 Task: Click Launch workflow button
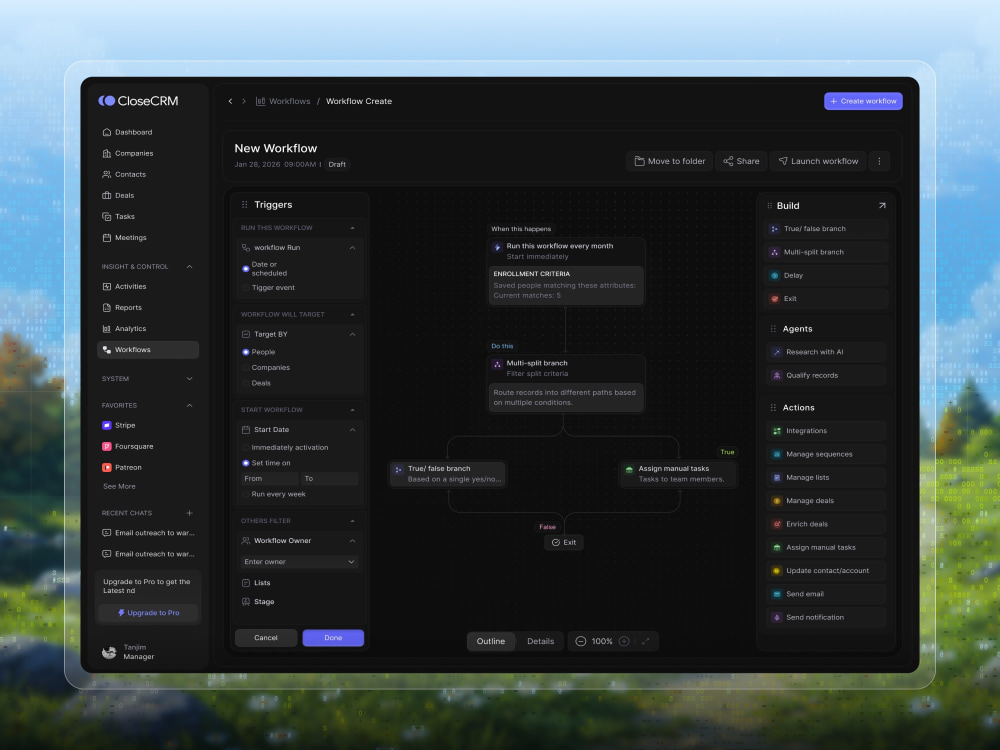(819, 161)
